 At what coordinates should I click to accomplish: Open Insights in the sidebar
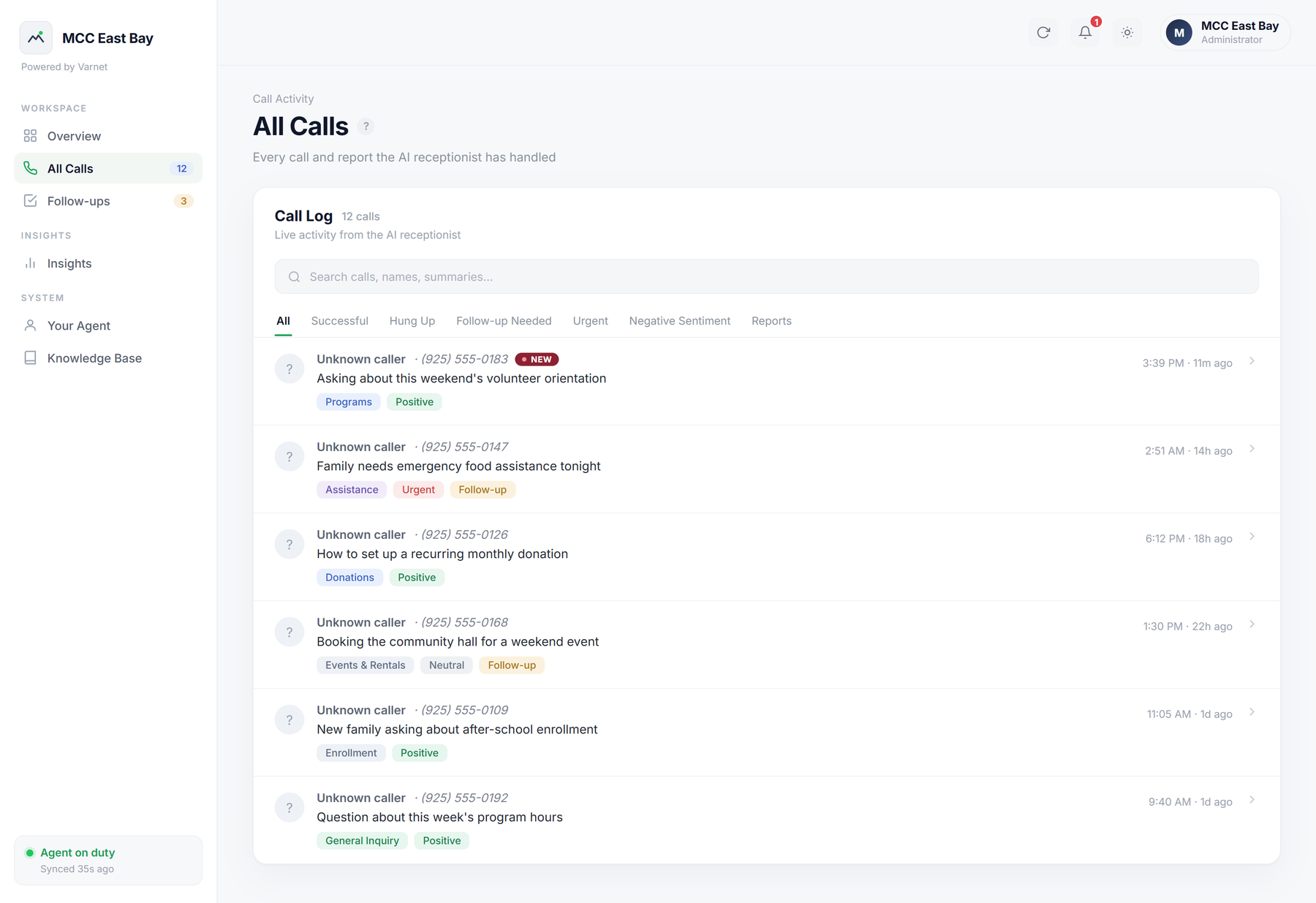[108, 263]
